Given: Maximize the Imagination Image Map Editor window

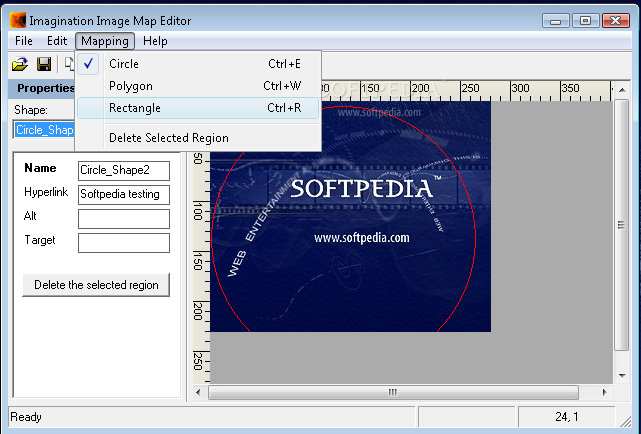Looking at the screenshot, I should (x=585, y=20).
